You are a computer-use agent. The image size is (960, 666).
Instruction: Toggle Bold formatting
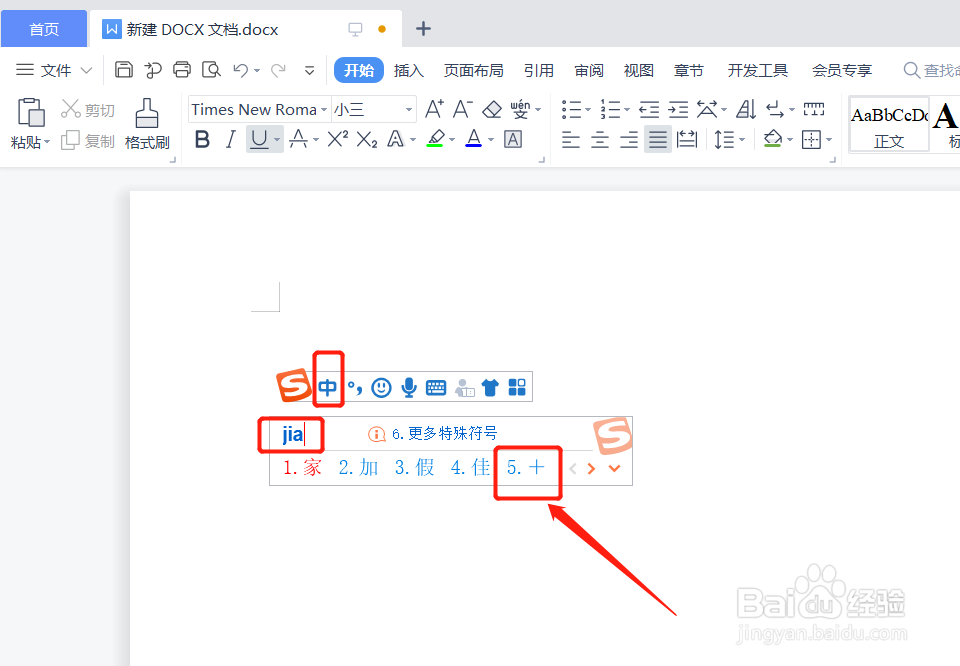[x=202, y=140]
